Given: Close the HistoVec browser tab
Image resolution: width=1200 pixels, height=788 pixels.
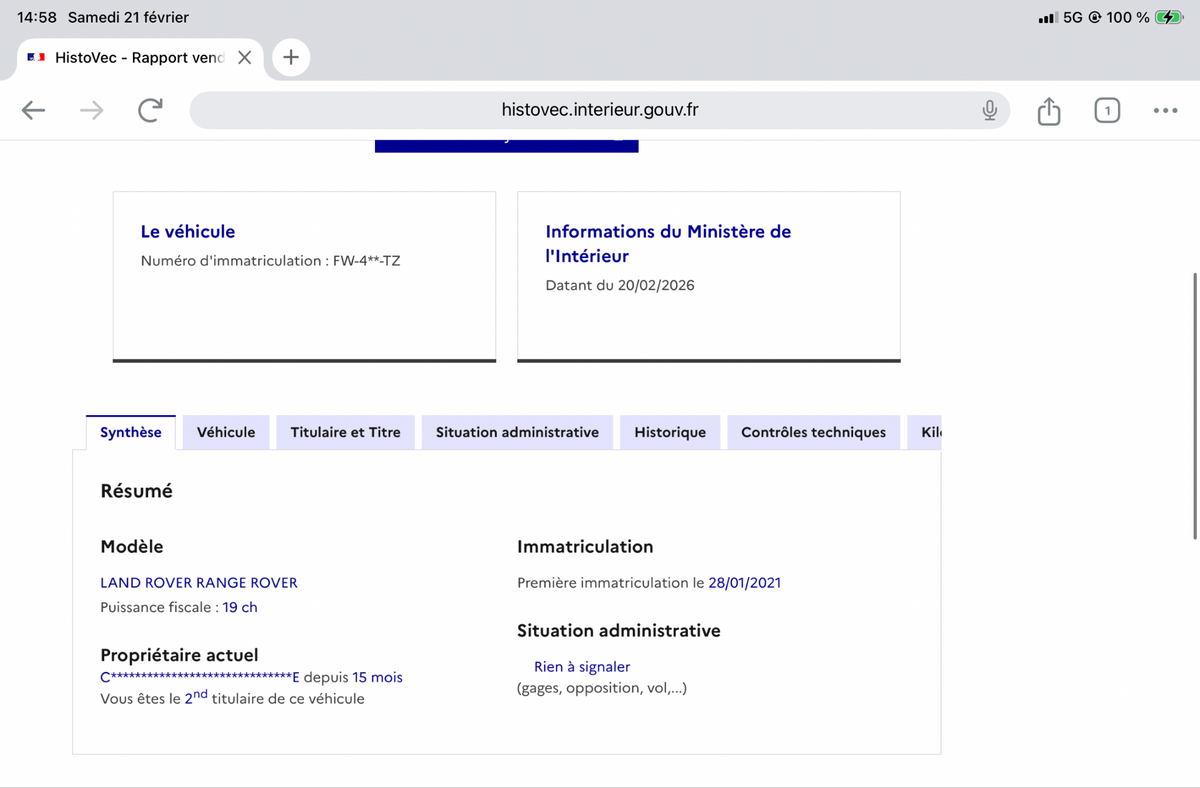Looking at the screenshot, I should (244, 57).
